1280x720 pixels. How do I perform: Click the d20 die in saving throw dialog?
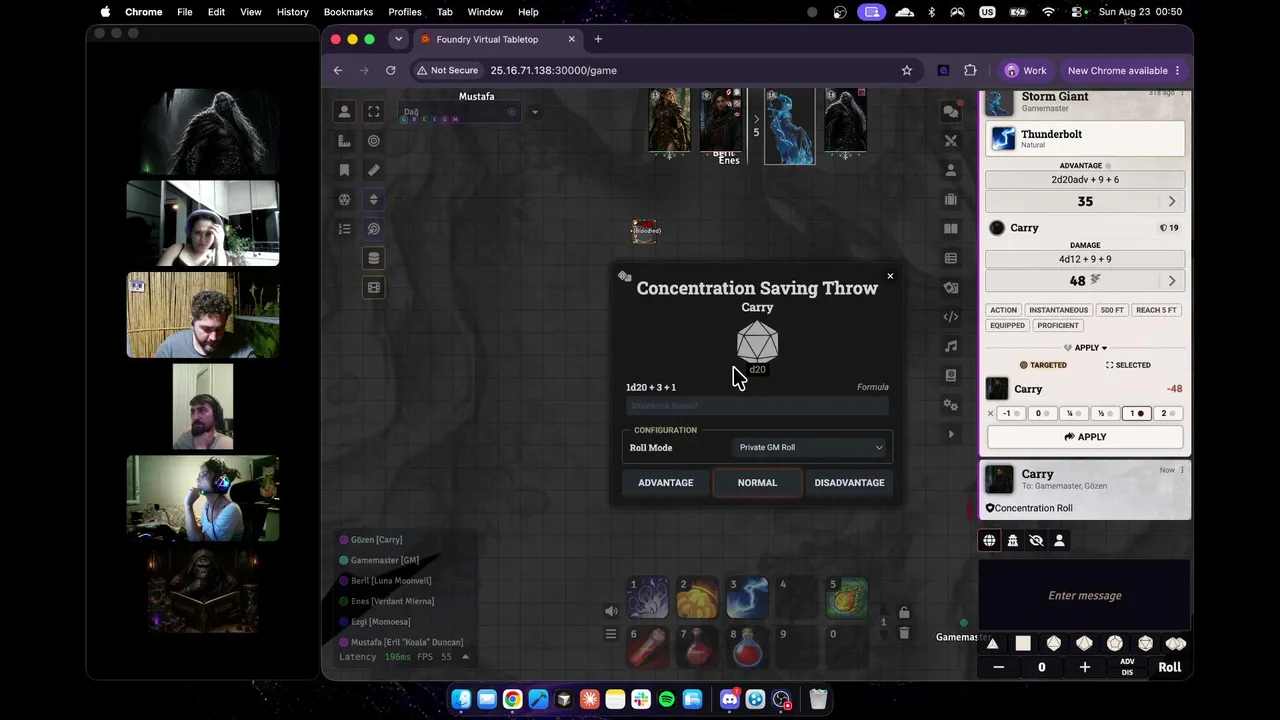757,343
